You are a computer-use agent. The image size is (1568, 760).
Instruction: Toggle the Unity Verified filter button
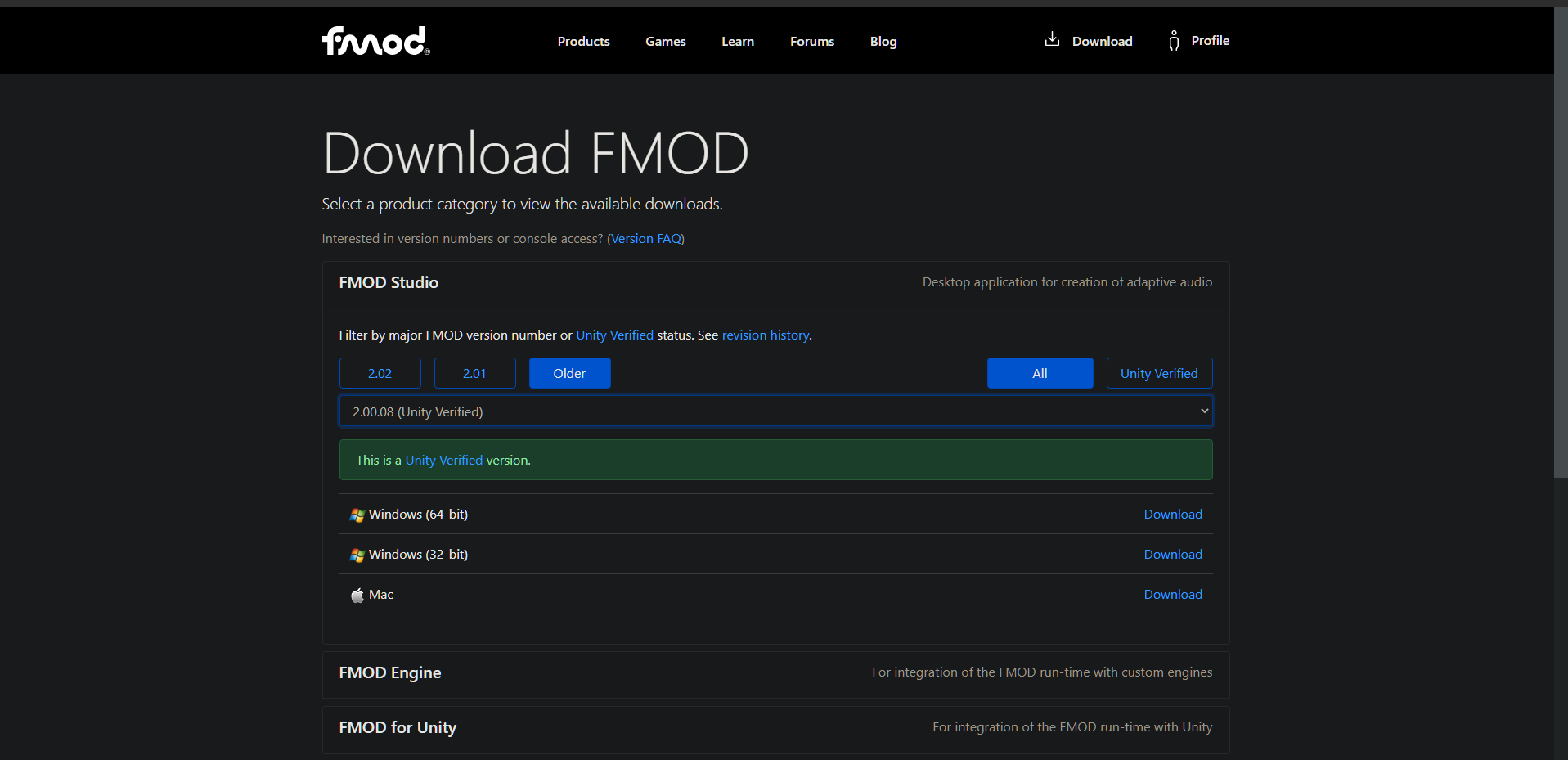[x=1160, y=373]
